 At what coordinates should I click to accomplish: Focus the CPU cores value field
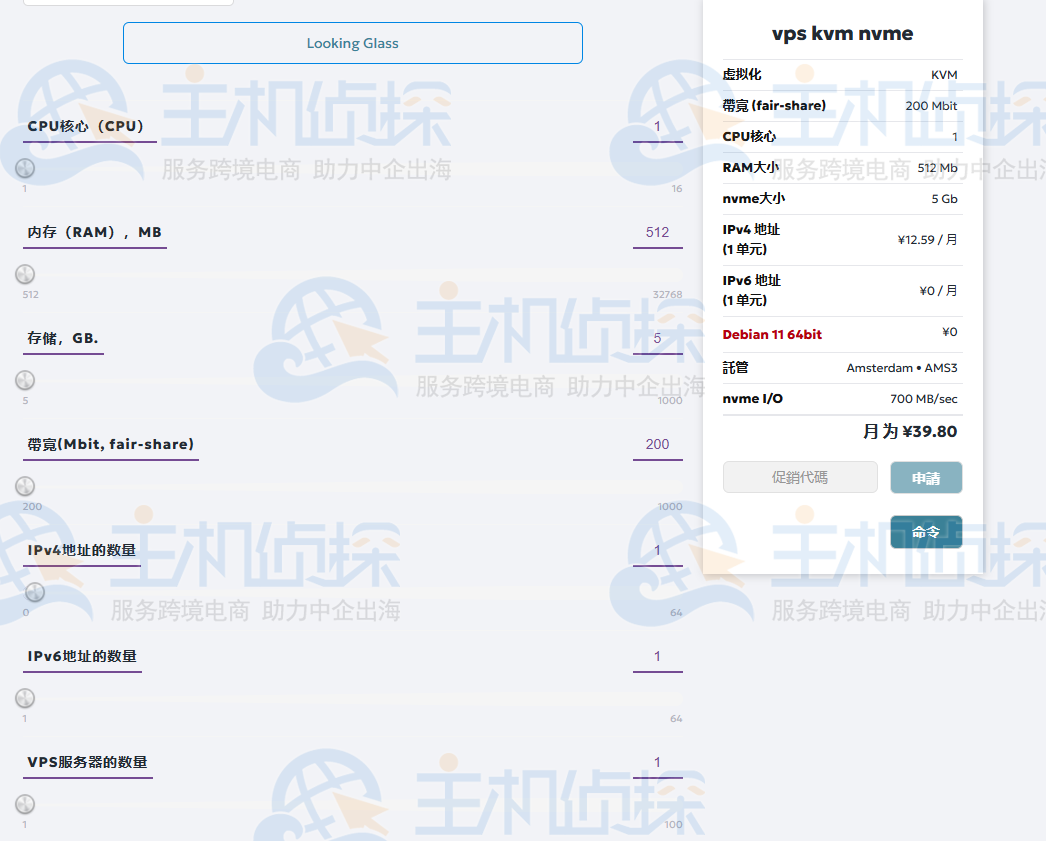click(657, 126)
